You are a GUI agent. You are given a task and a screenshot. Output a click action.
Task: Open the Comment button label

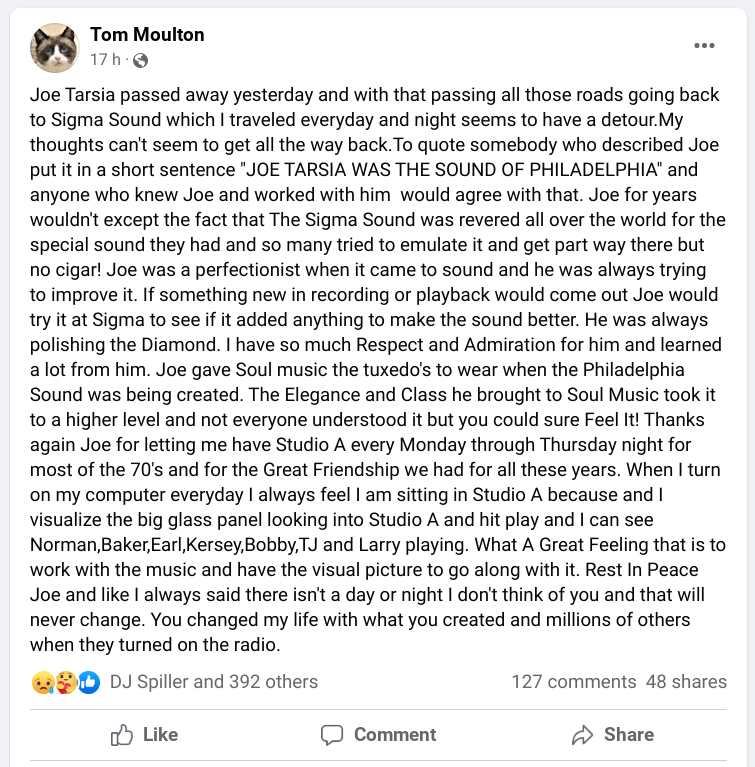(395, 735)
